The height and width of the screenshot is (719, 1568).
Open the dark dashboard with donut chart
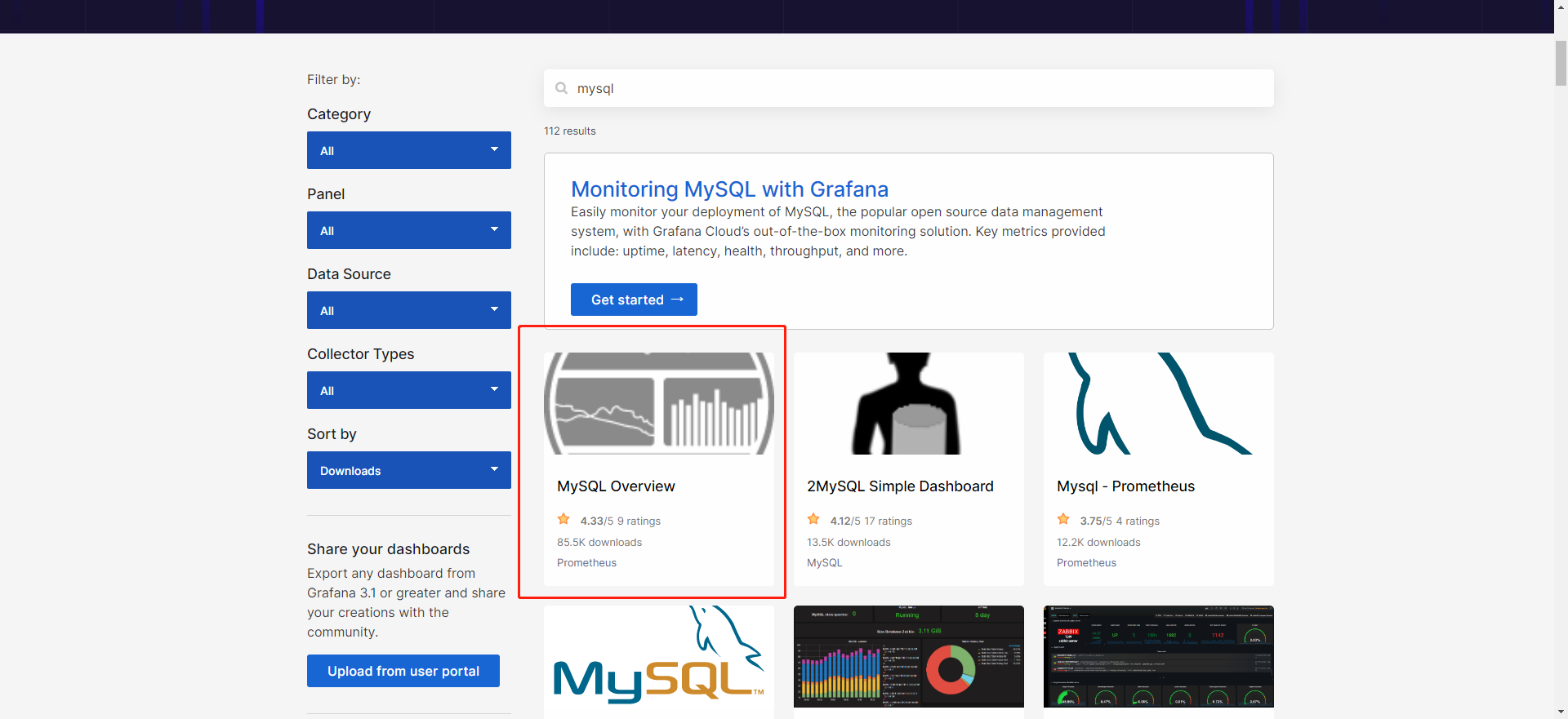[x=909, y=656]
